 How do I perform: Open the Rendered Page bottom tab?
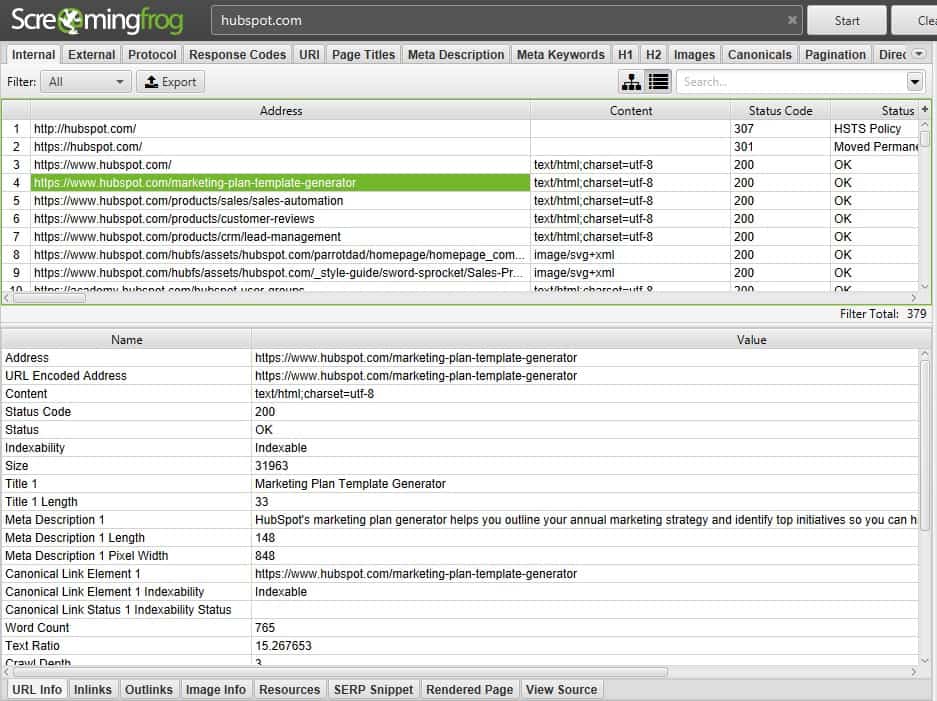coord(470,689)
